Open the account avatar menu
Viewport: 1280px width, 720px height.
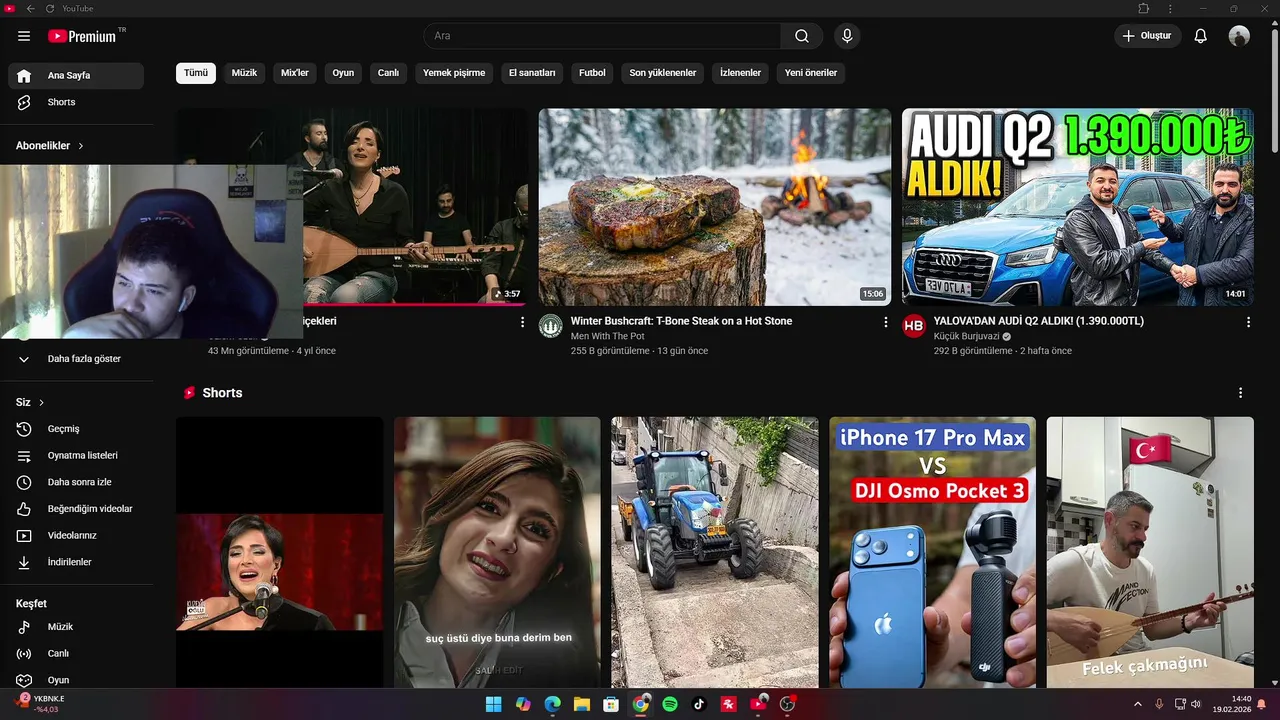coord(1239,36)
